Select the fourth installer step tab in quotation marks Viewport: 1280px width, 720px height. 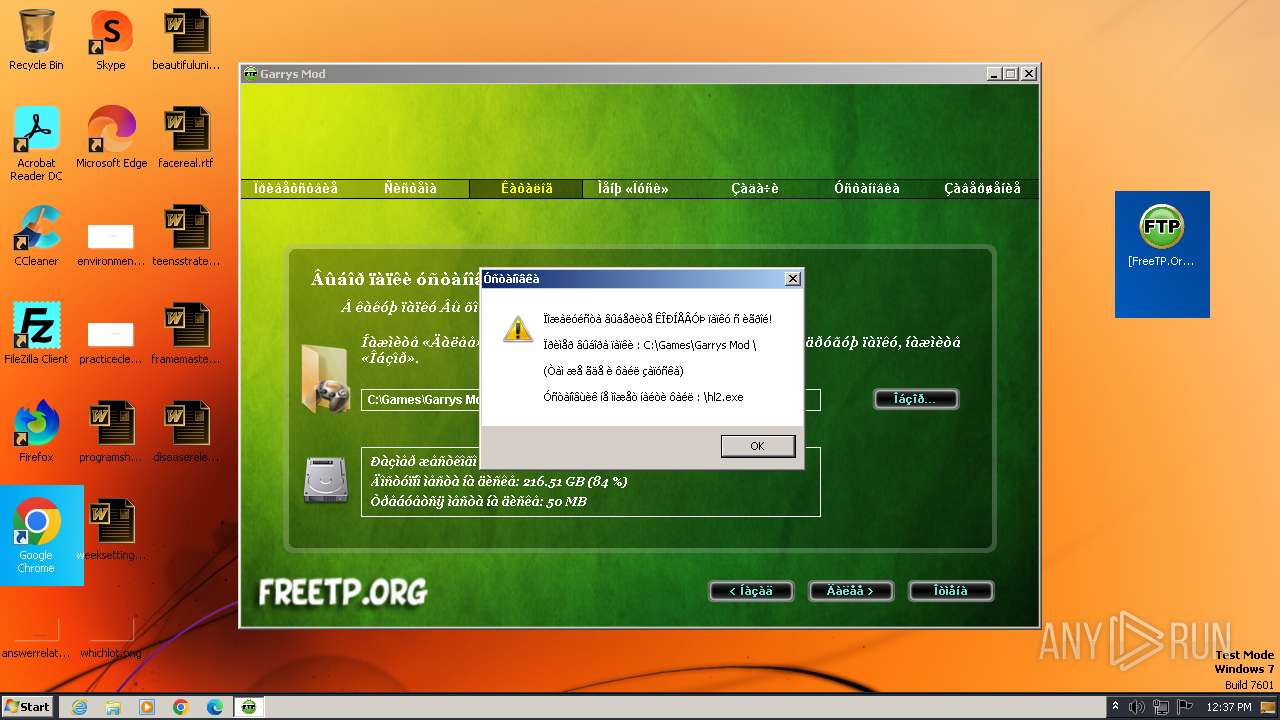tap(633, 188)
